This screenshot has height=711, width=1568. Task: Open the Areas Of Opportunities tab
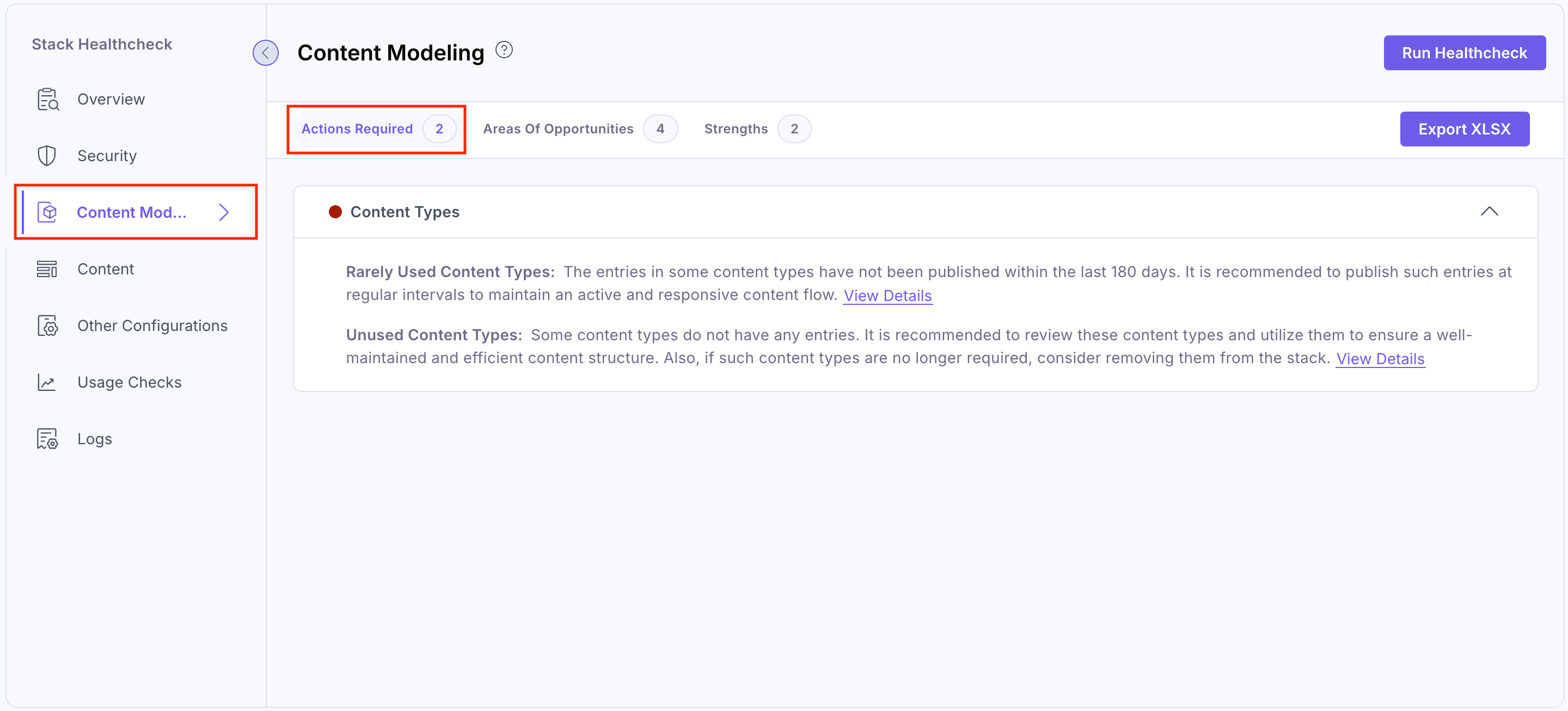click(558, 128)
